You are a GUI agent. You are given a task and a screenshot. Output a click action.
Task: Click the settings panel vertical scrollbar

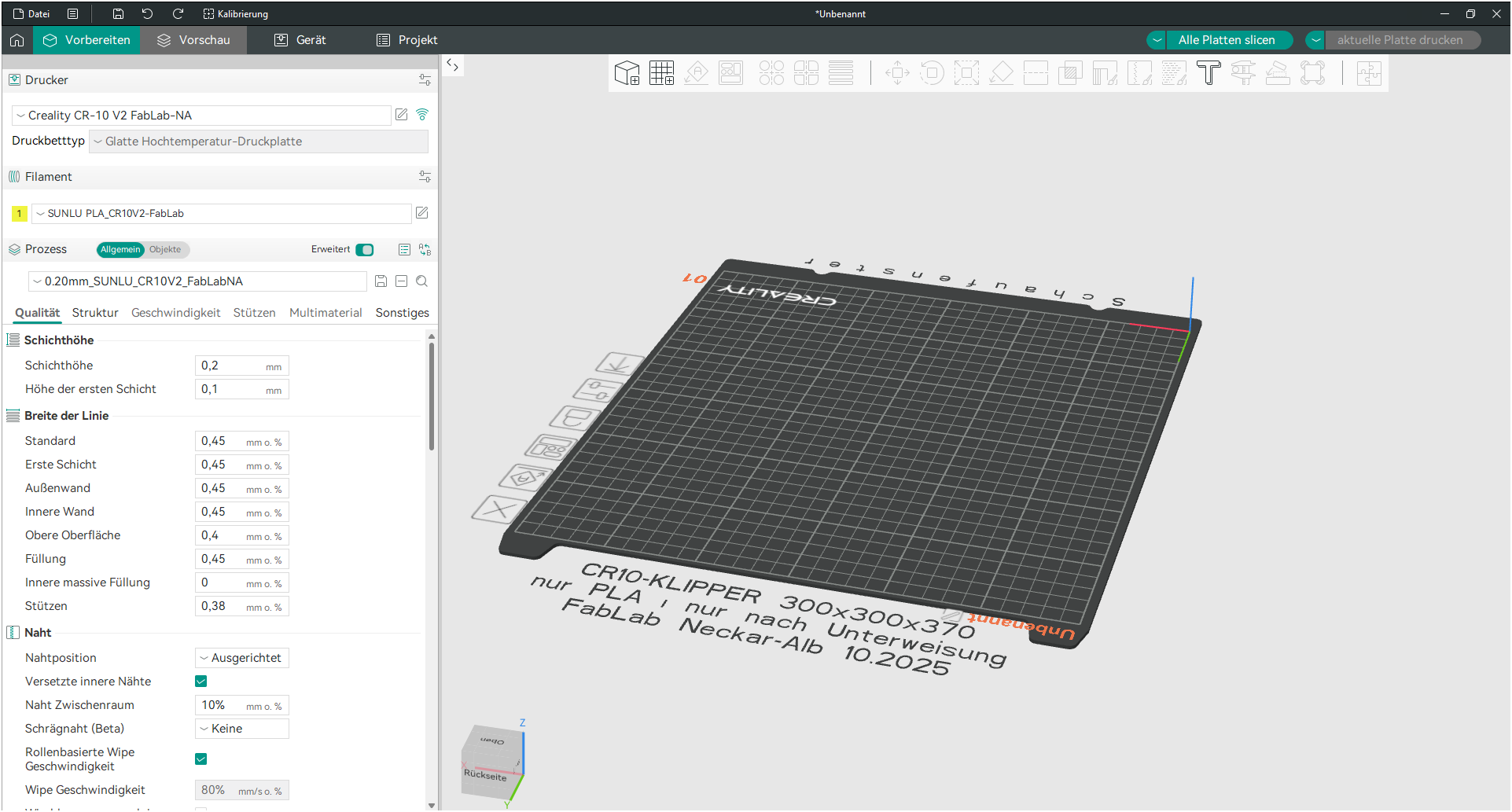point(432,397)
